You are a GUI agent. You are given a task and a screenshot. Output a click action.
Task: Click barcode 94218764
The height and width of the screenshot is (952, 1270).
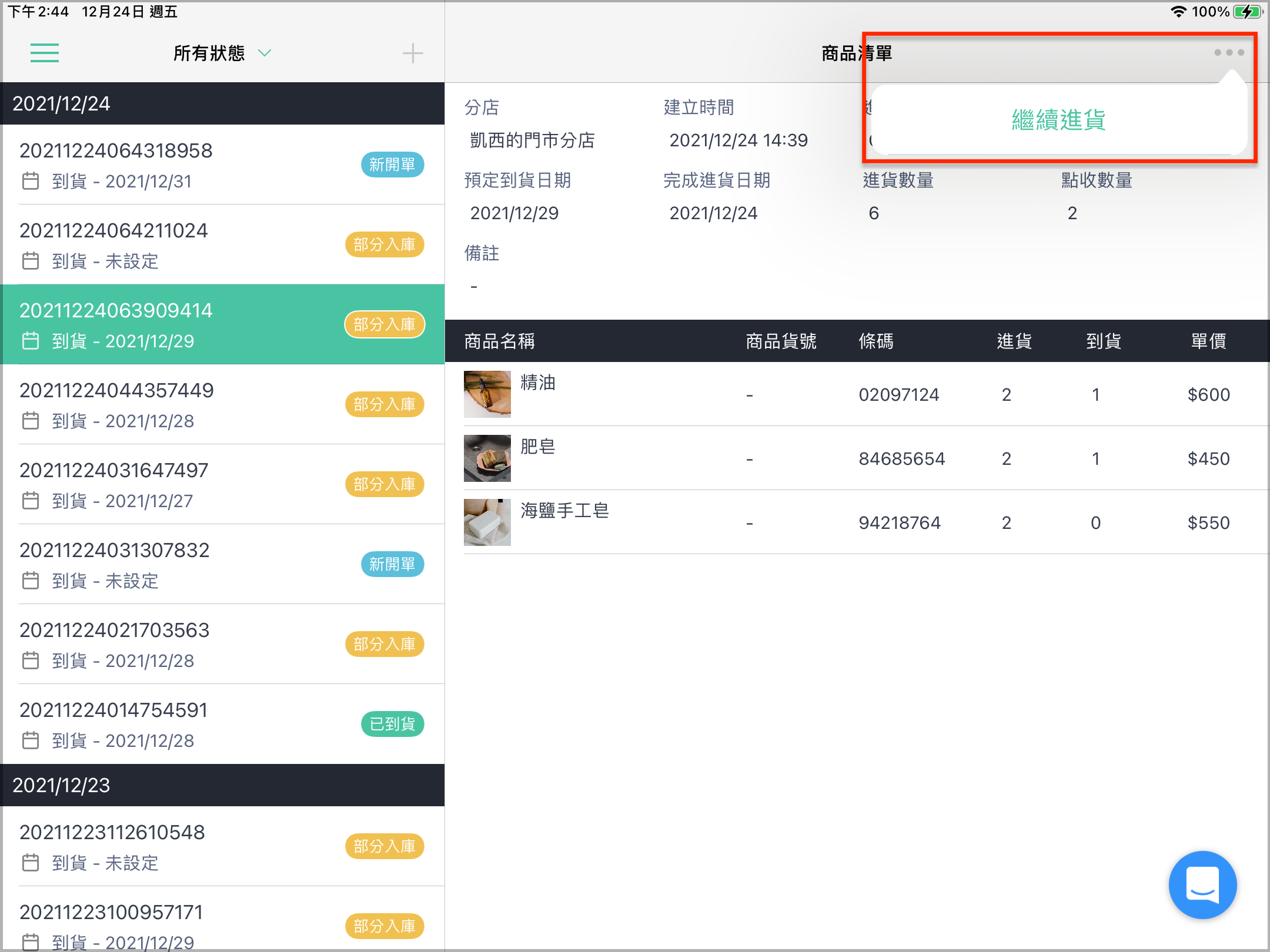pos(900,522)
